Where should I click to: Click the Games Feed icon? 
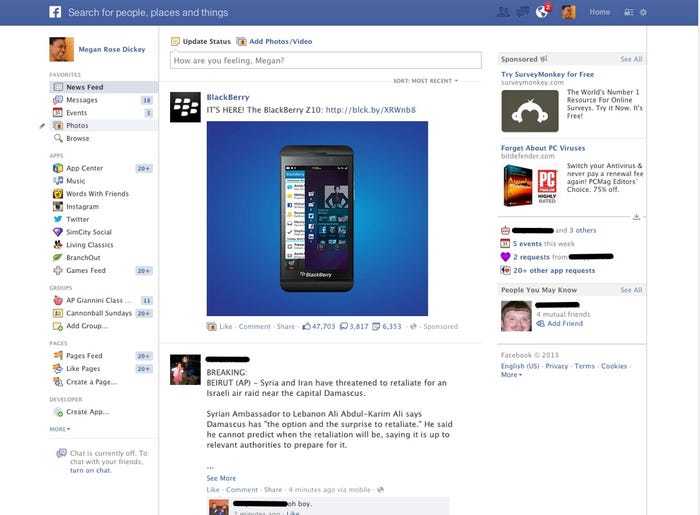pyautogui.click(x=58, y=270)
